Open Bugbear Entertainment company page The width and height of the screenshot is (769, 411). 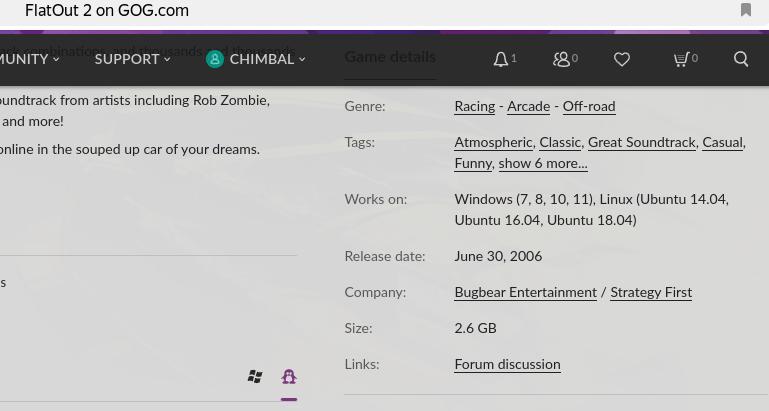tap(525, 293)
